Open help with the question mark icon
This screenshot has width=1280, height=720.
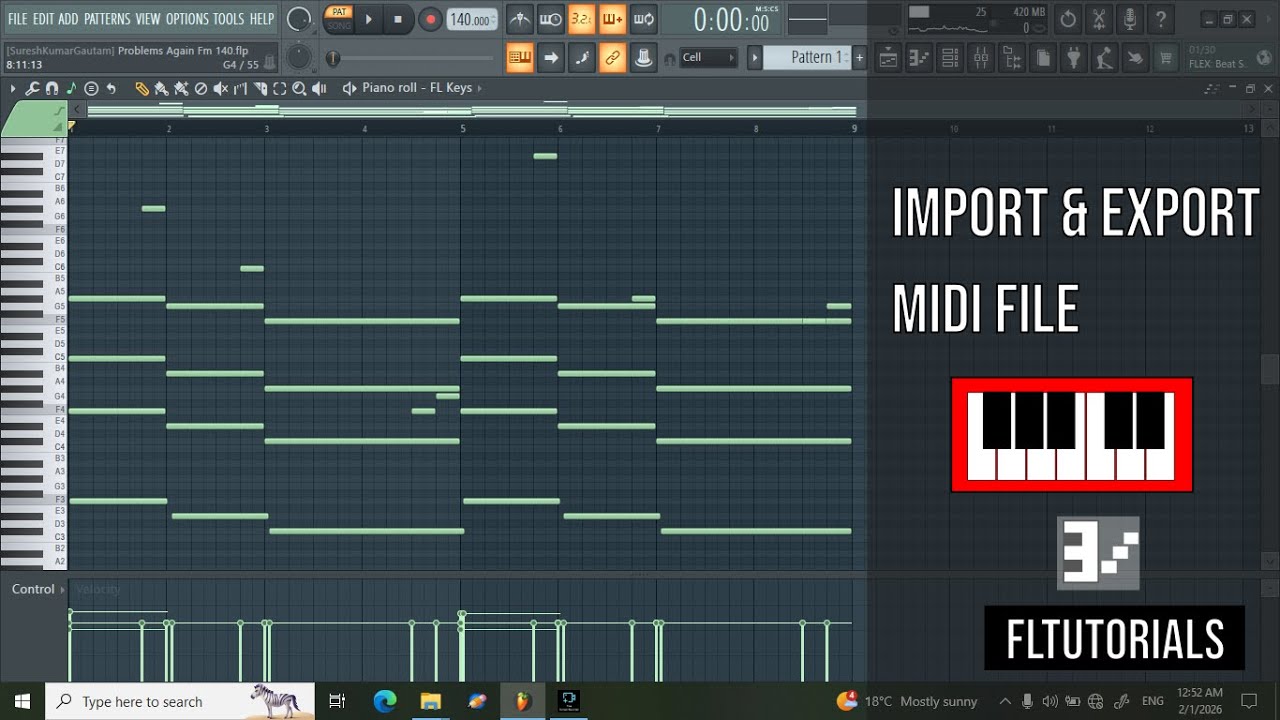[x=1160, y=19]
